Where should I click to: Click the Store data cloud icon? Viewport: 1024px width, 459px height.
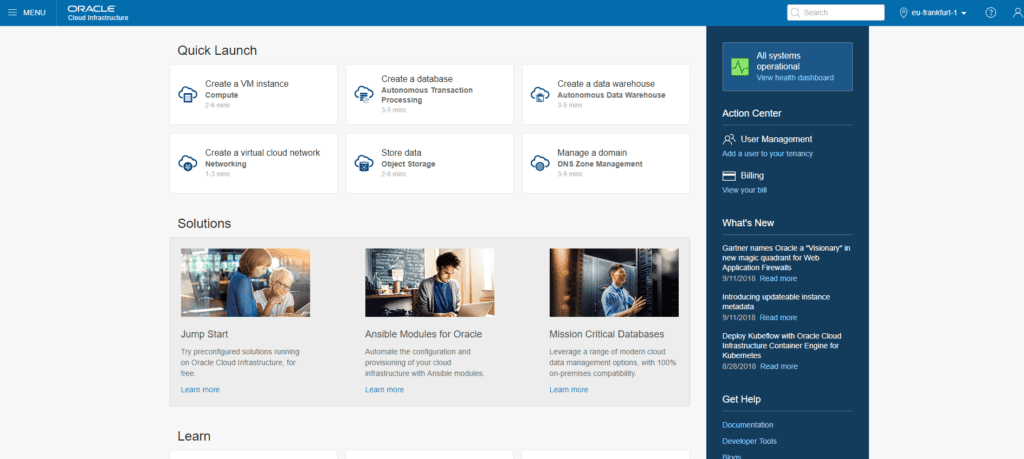pos(364,163)
